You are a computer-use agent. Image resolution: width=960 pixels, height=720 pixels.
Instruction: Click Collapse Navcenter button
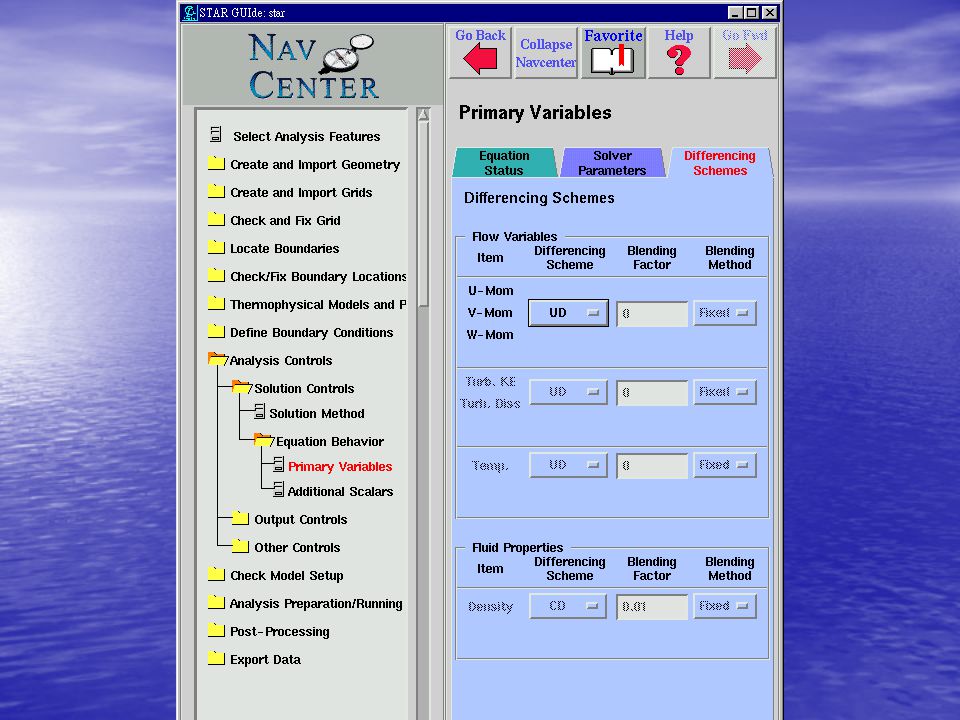pyautogui.click(x=546, y=53)
